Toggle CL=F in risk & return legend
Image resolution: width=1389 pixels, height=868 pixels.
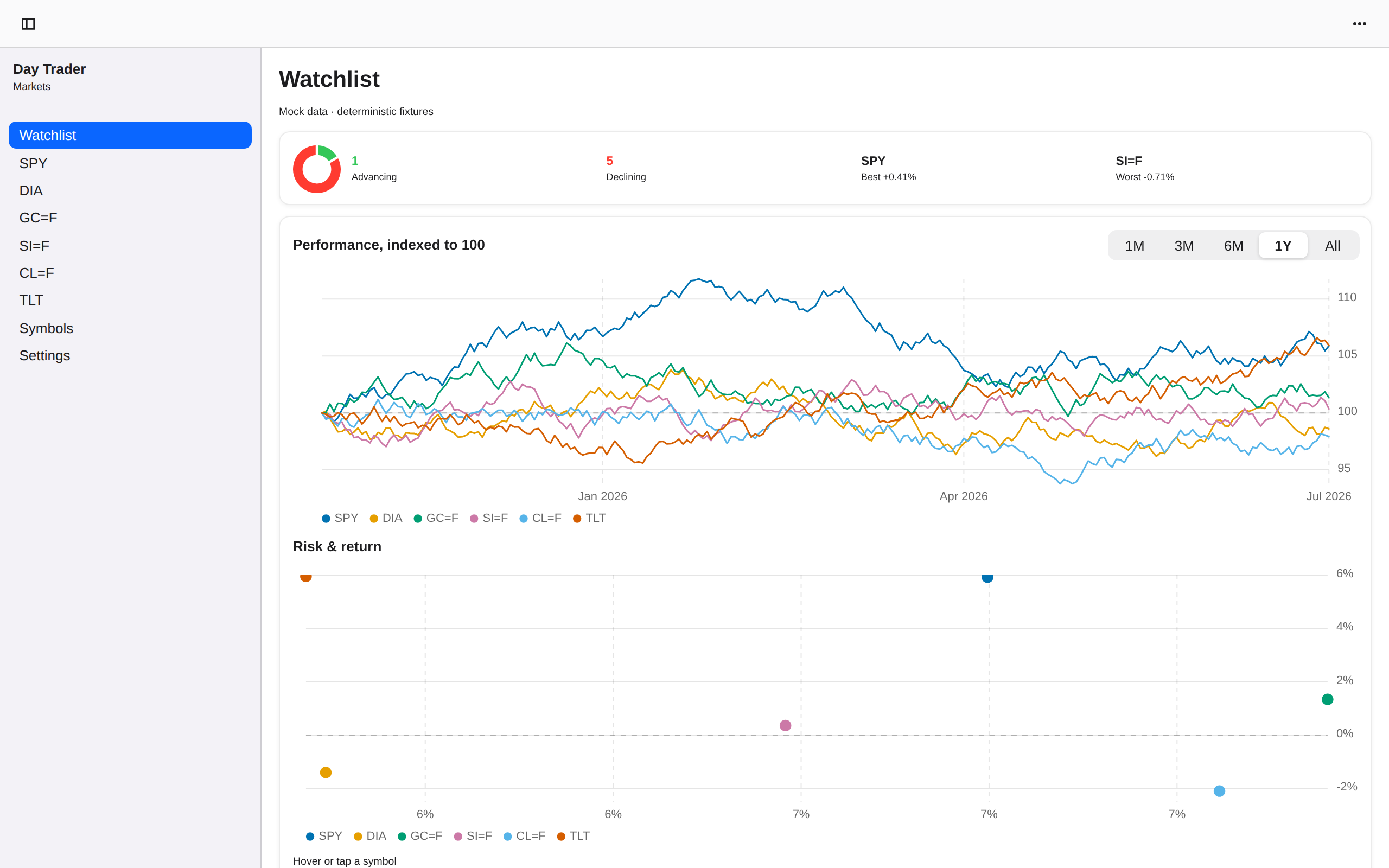coord(524,837)
